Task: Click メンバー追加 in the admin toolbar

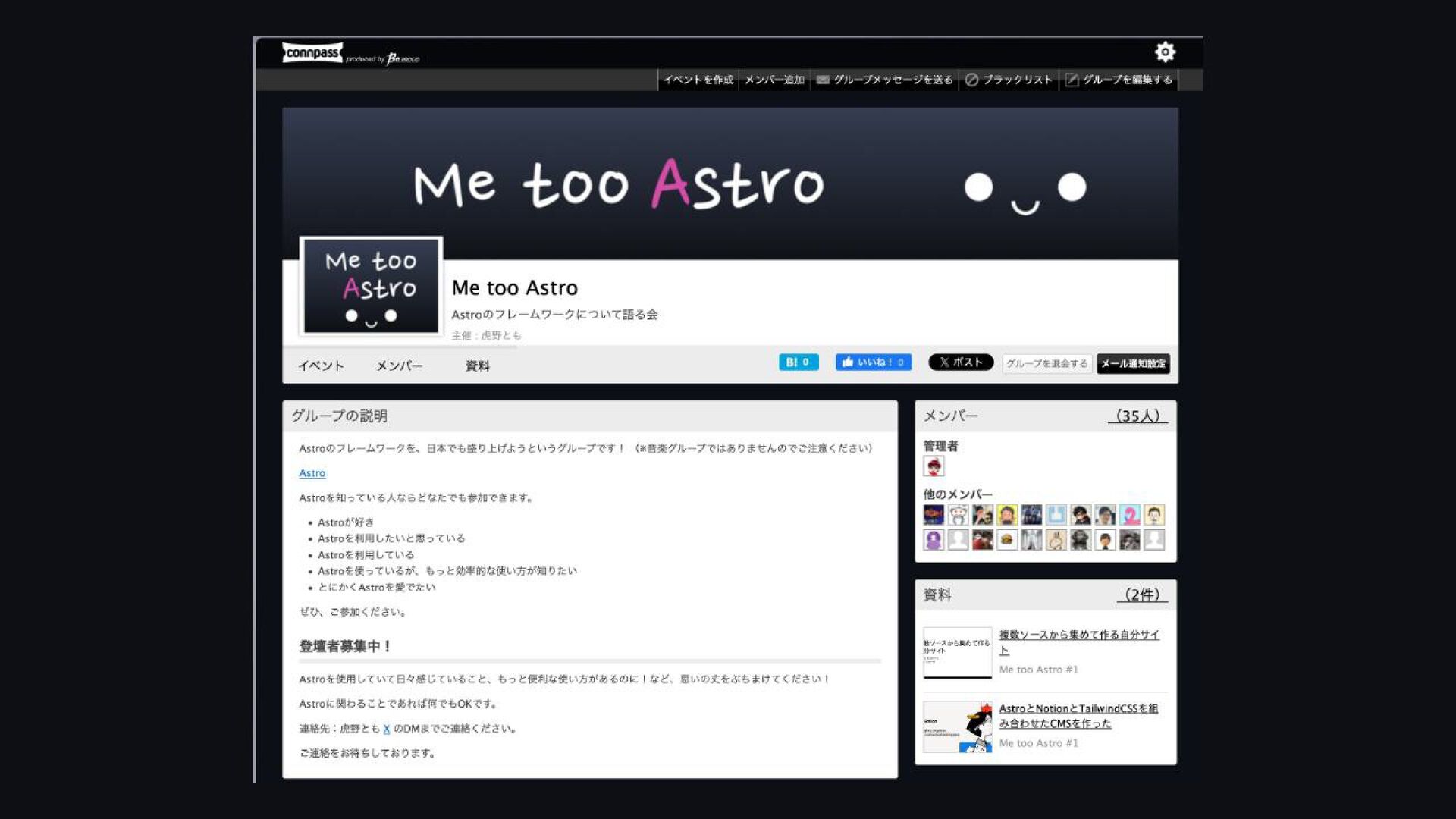Action: 774,80
